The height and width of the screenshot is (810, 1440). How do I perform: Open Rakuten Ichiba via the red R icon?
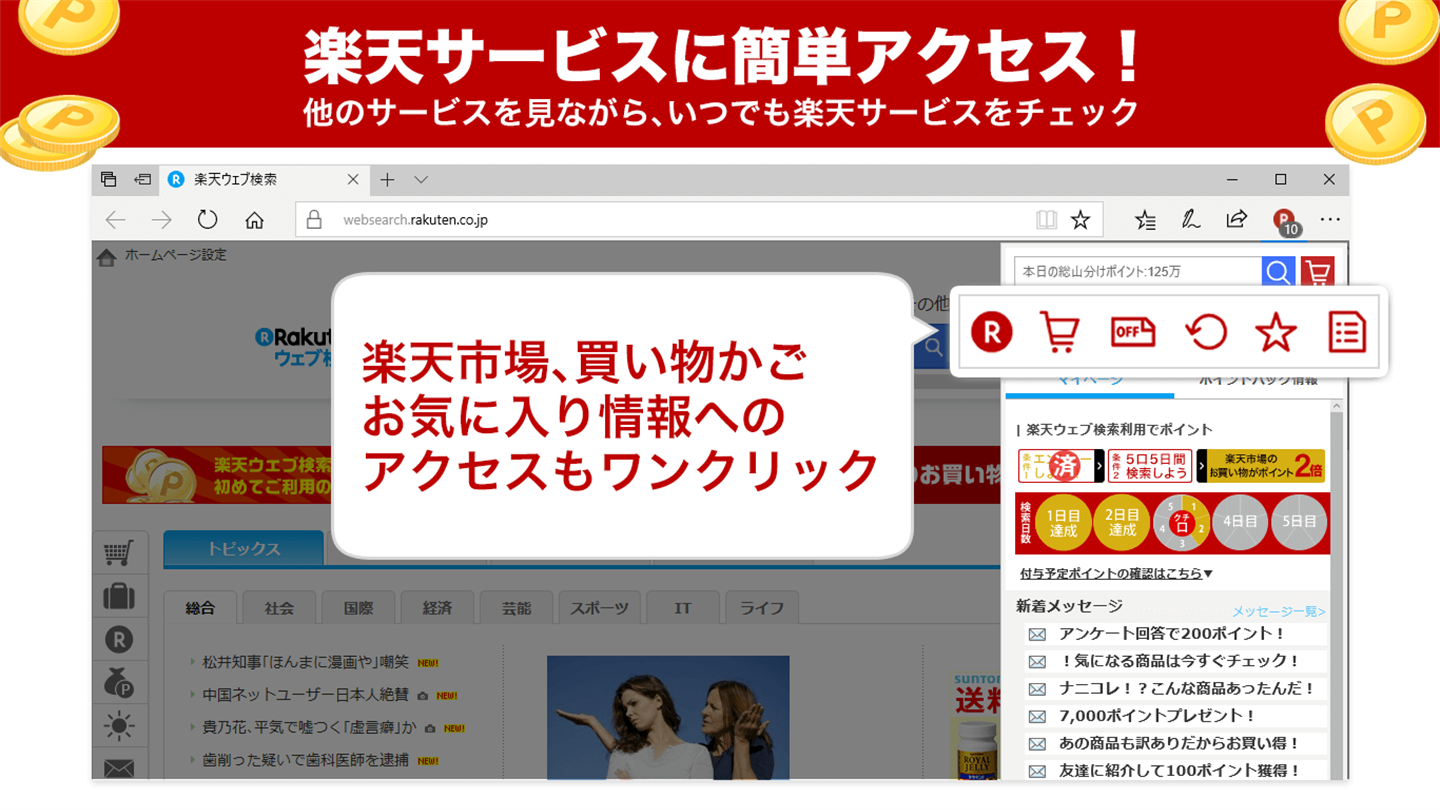pyautogui.click(x=991, y=332)
